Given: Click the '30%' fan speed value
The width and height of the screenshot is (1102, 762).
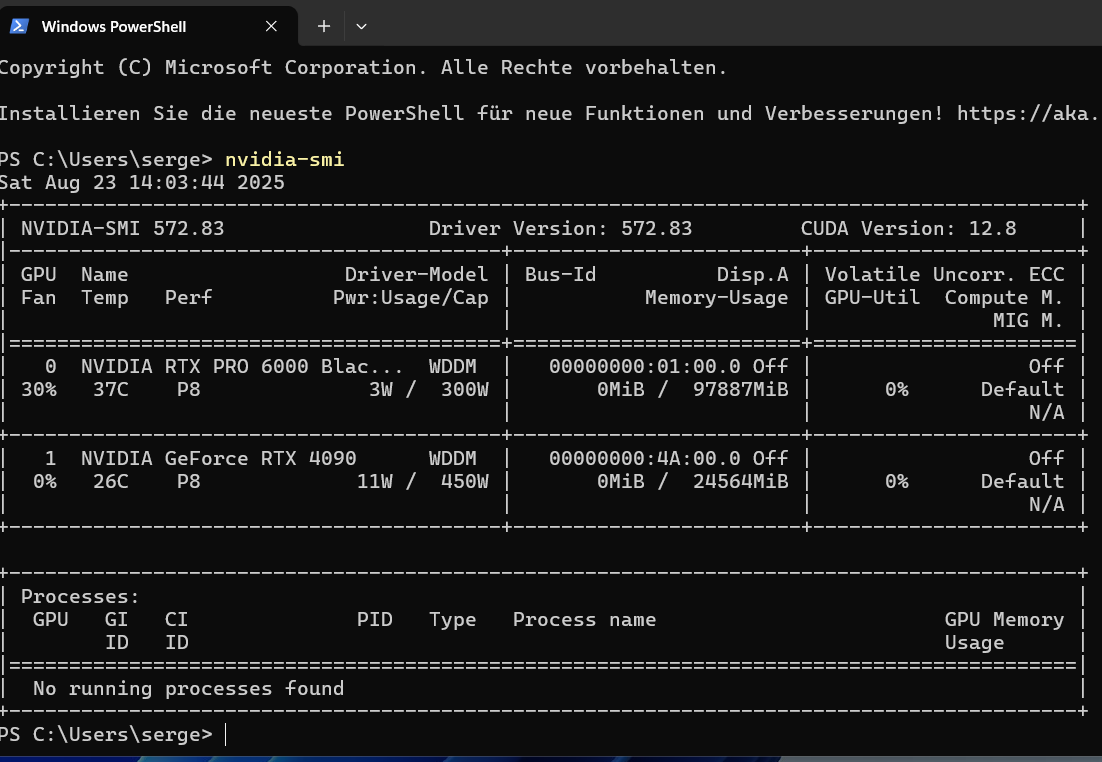Looking at the screenshot, I should (39, 389).
